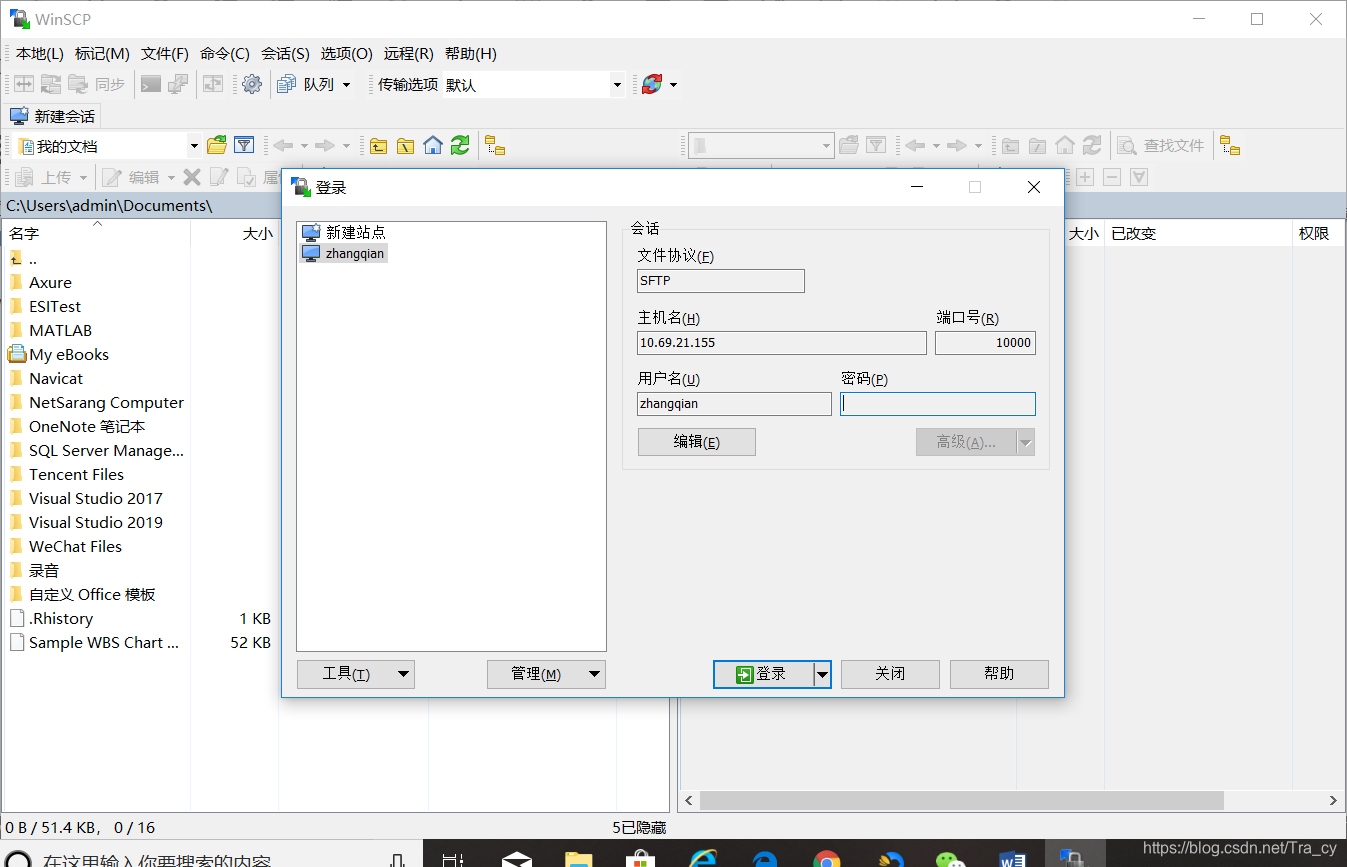
Task: Expand the arrow beside the 登录 login button
Action: tap(823, 675)
